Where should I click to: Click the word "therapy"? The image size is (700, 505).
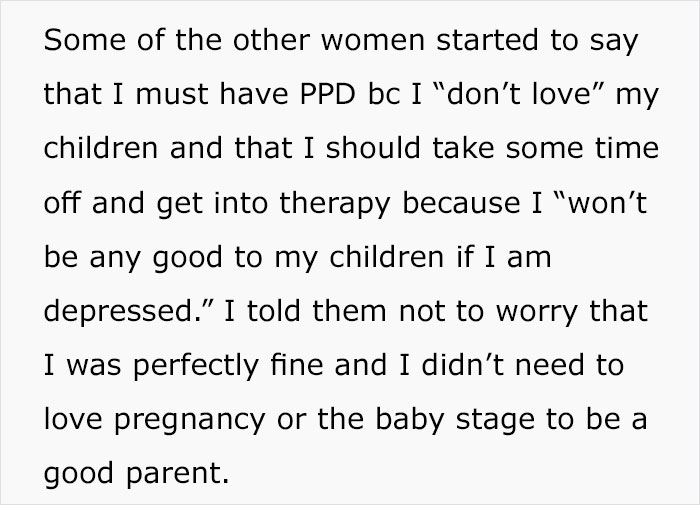click(335, 204)
